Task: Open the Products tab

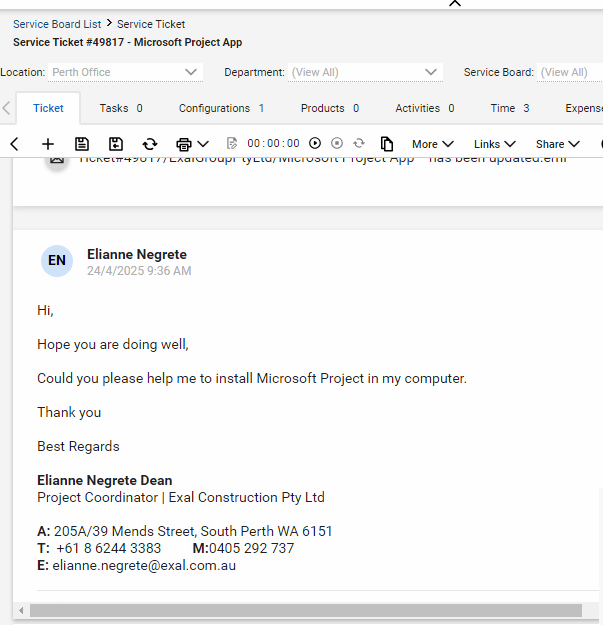Action: point(330,108)
